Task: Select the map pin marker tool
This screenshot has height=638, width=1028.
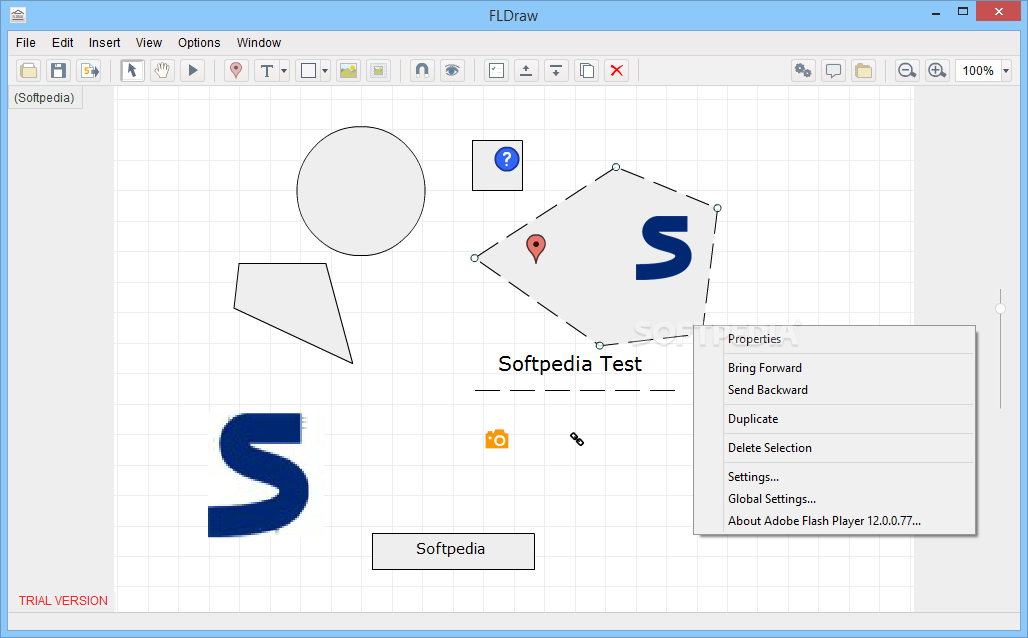Action: [235, 70]
